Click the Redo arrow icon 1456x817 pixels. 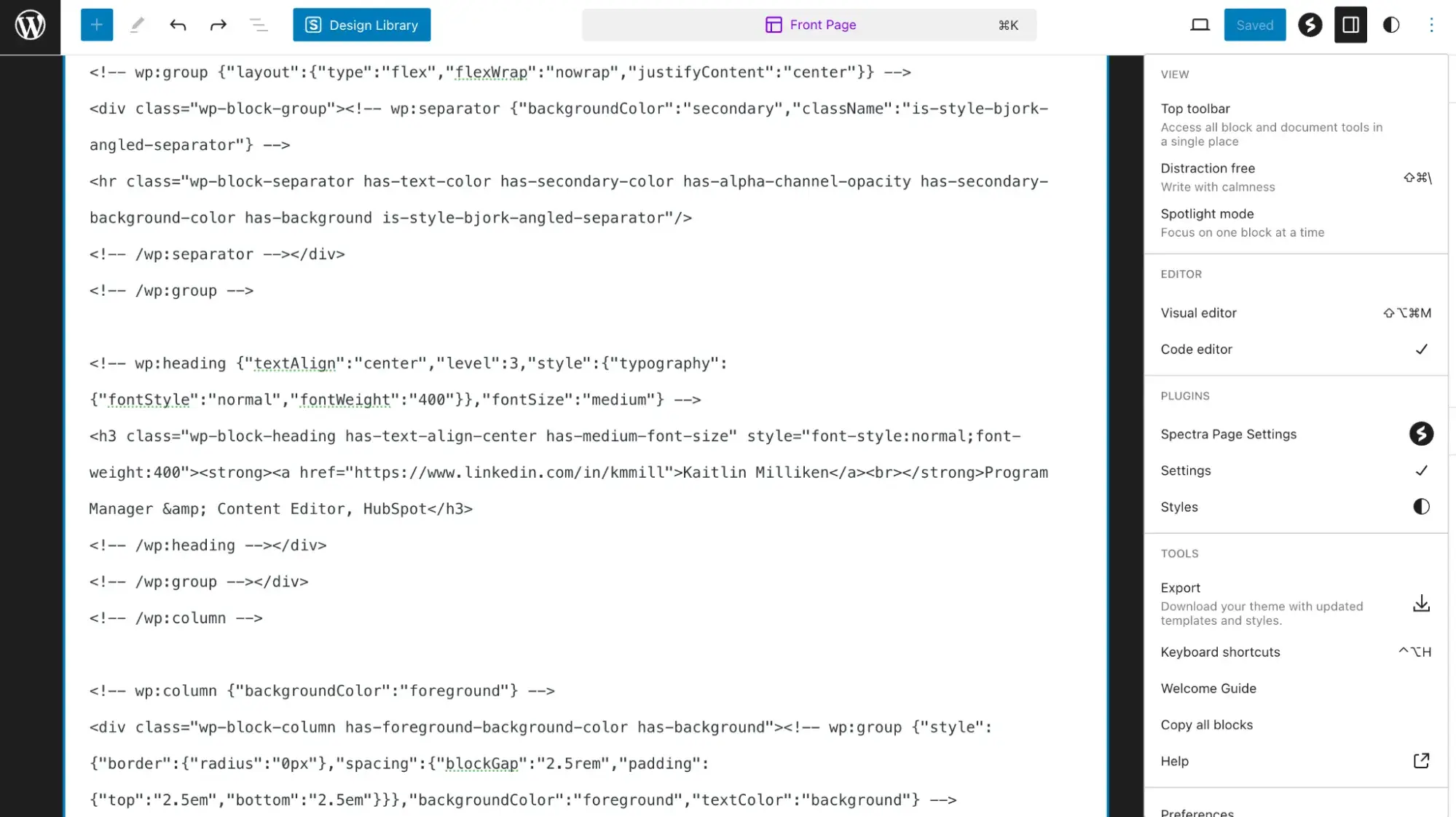click(x=218, y=25)
